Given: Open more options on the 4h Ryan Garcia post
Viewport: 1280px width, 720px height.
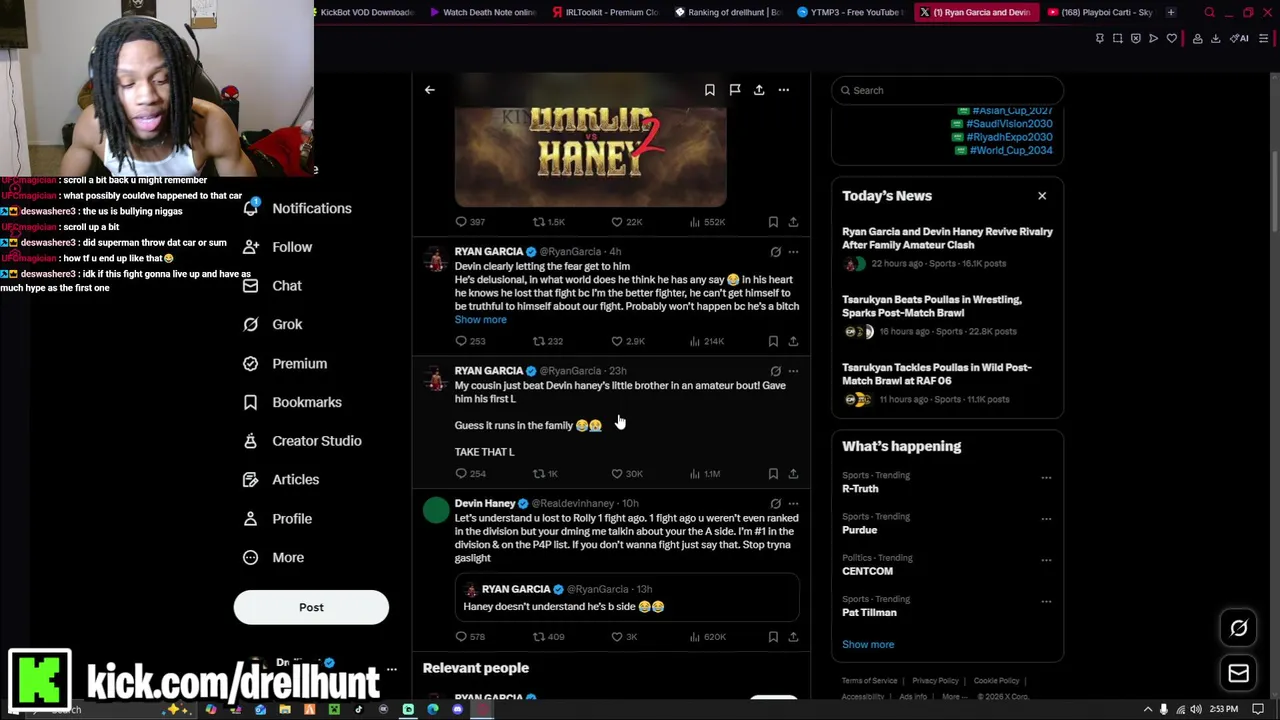Looking at the screenshot, I should (x=793, y=252).
